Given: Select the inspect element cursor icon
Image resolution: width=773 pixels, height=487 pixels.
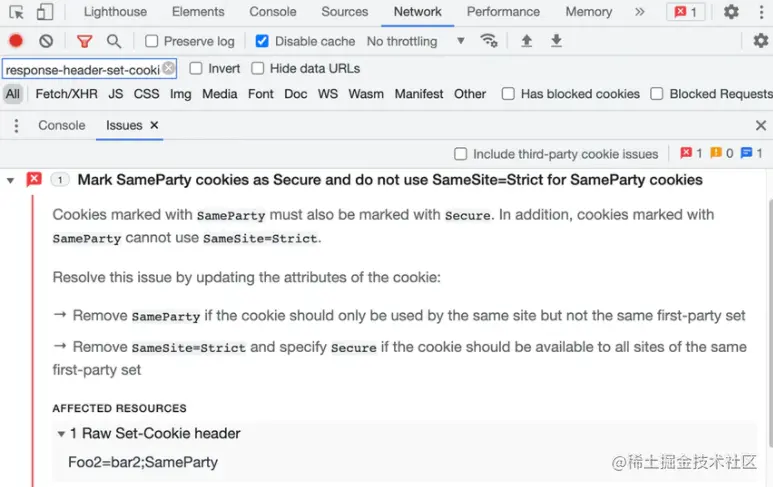Looking at the screenshot, I should tap(16, 12).
